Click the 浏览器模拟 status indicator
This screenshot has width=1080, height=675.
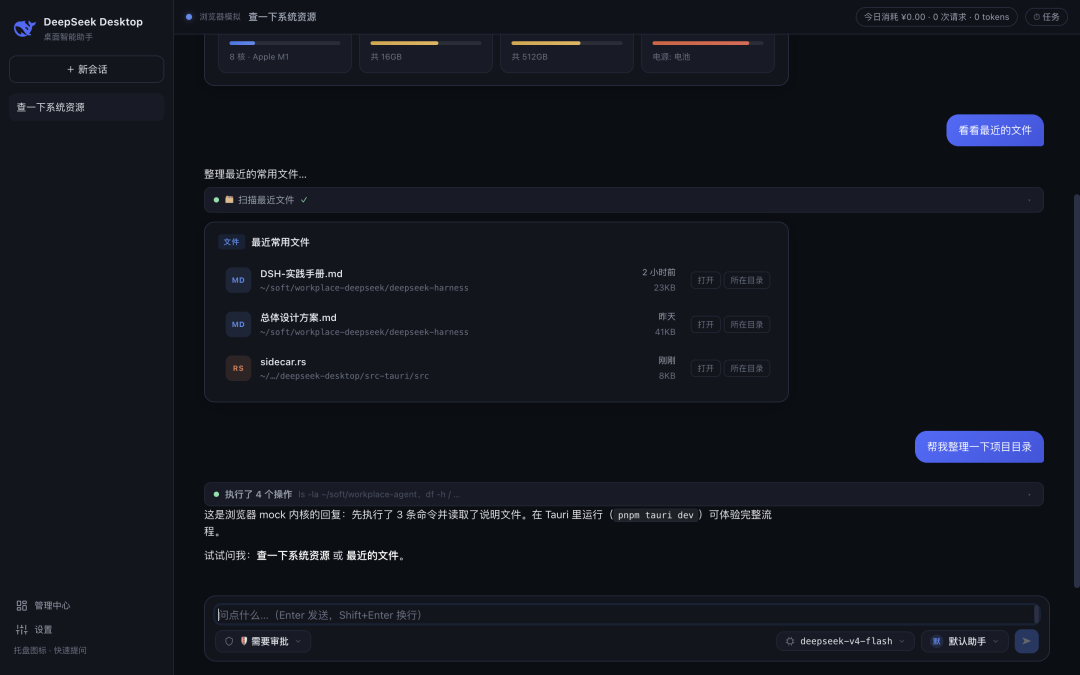[x=214, y=17]
